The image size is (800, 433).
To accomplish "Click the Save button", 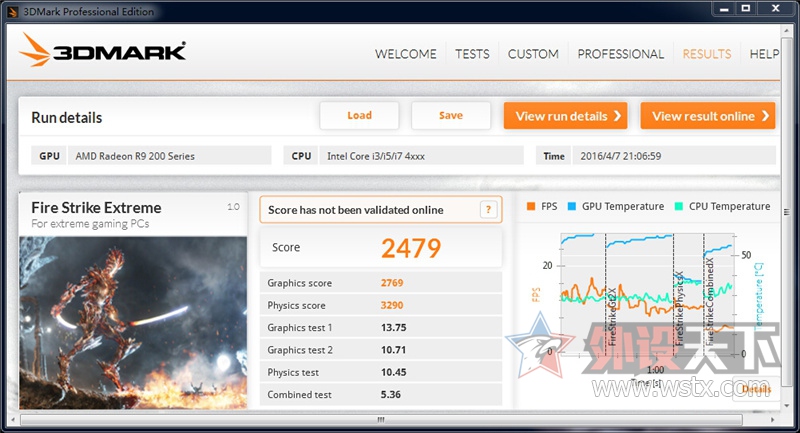I will point(451,116).
